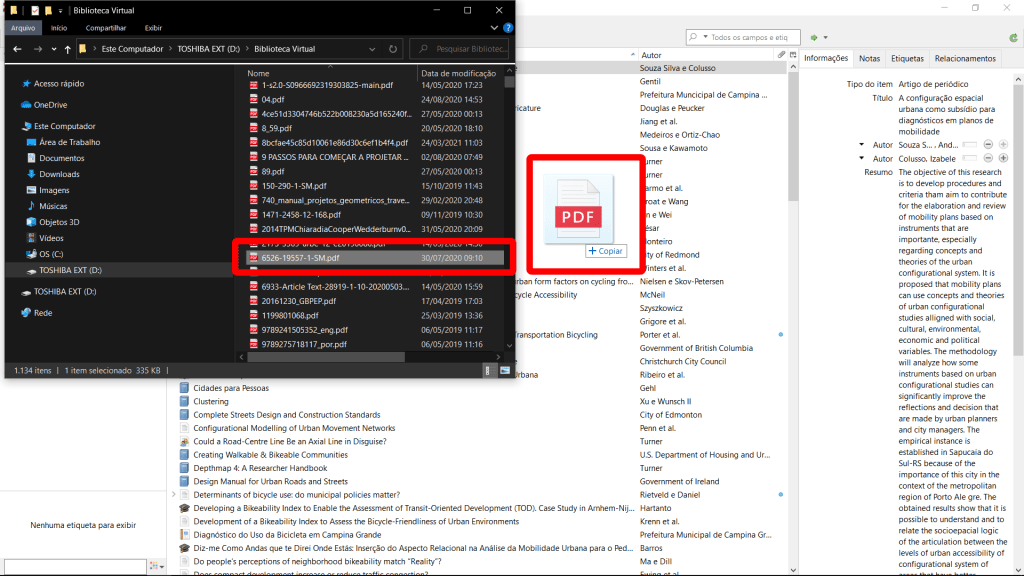
Task: Open the Notas tab
Action: tap(869, 59)
